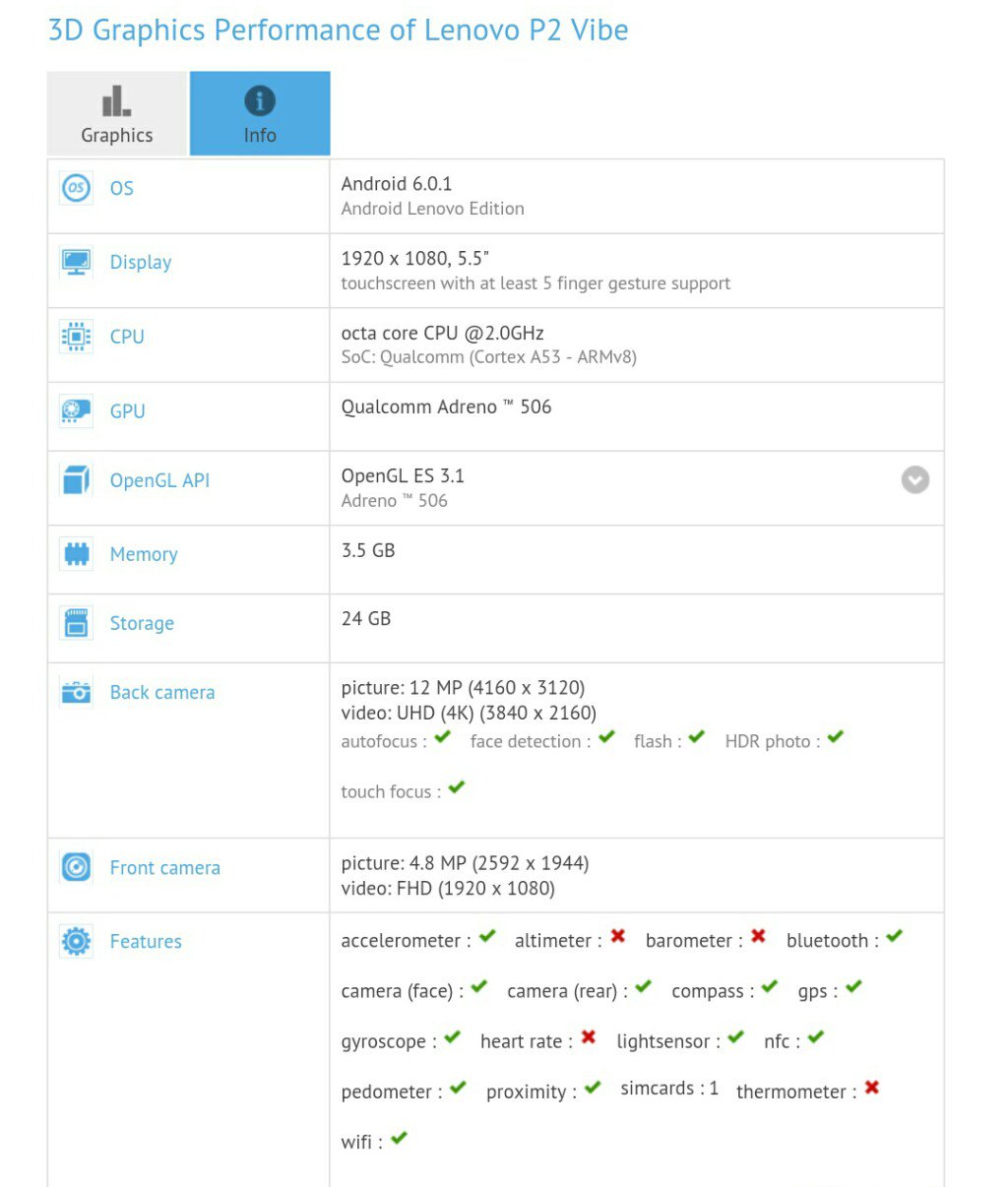
Task: Click the Features gear icon
Action: (76, 941)
